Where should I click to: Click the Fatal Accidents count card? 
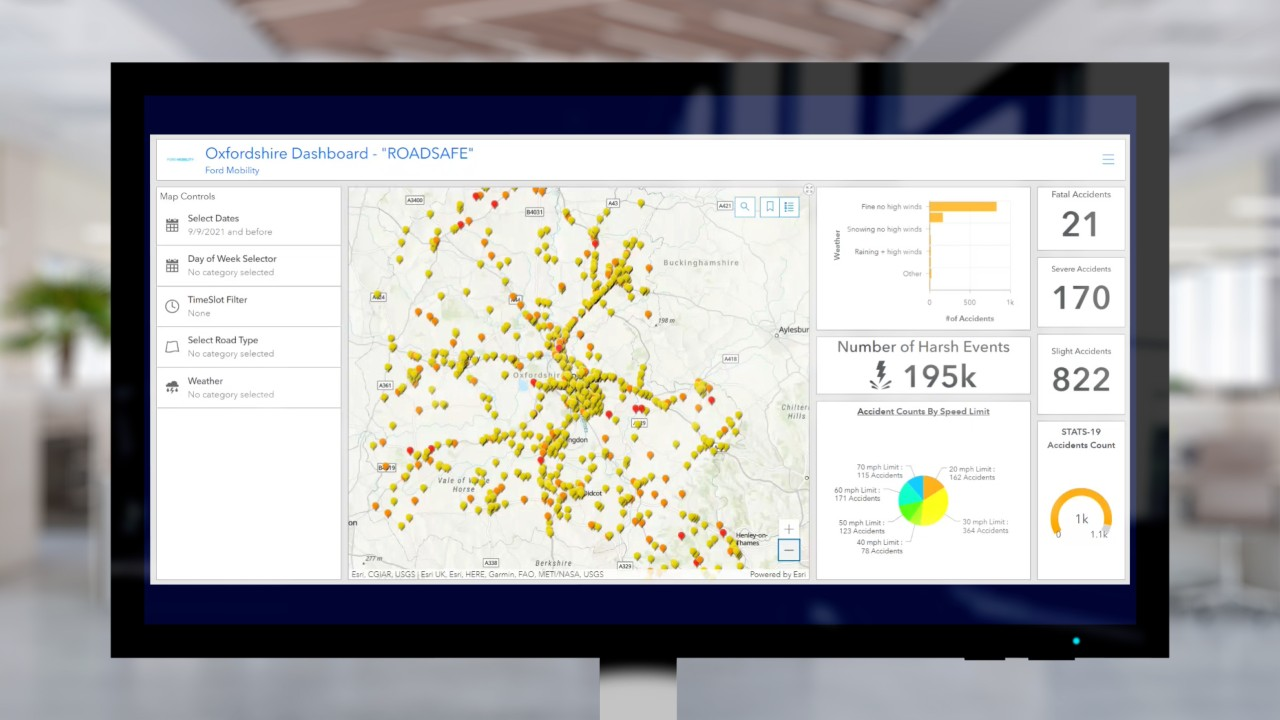(x=1080, y=218)
